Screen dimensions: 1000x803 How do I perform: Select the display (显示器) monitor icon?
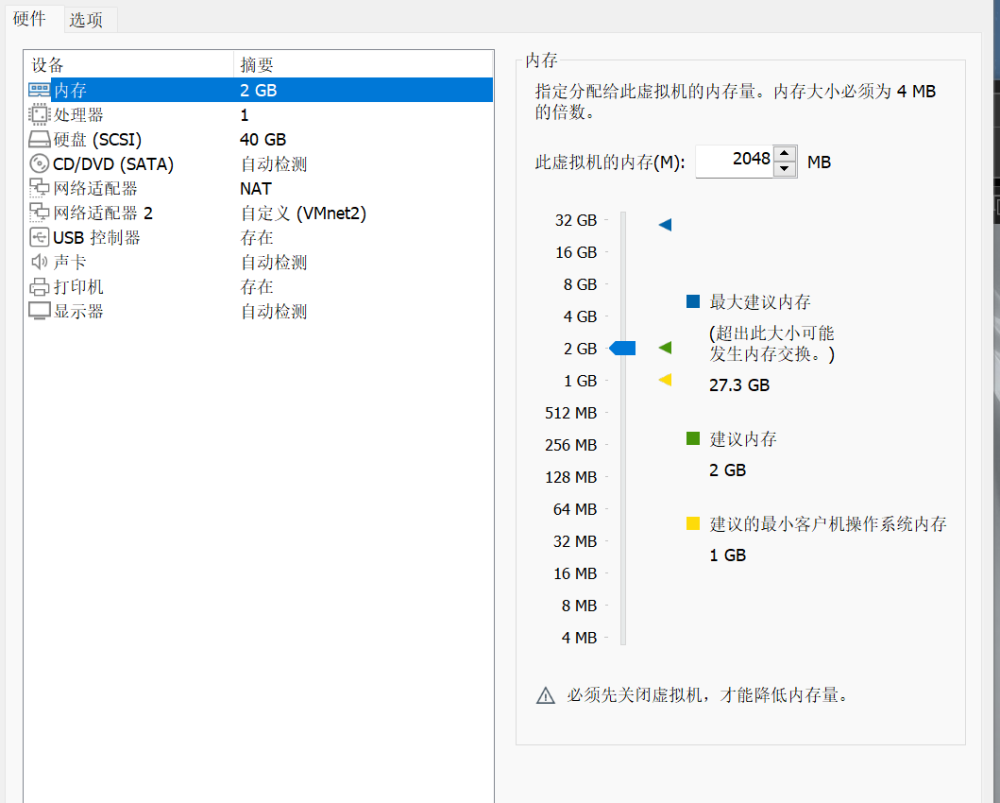(x=39, y=311)
